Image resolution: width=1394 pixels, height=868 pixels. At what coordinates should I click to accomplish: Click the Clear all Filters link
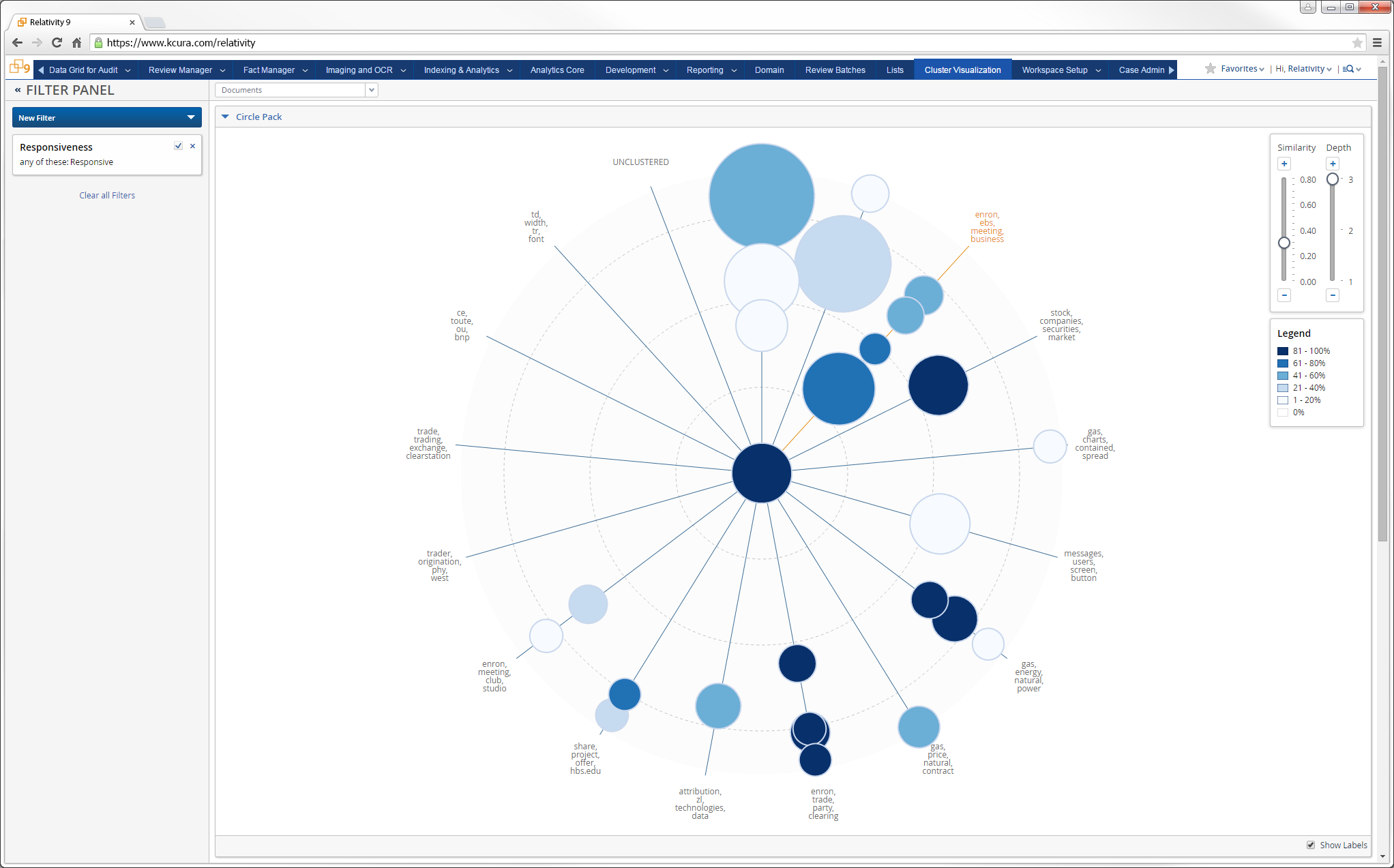click(107, 195)
